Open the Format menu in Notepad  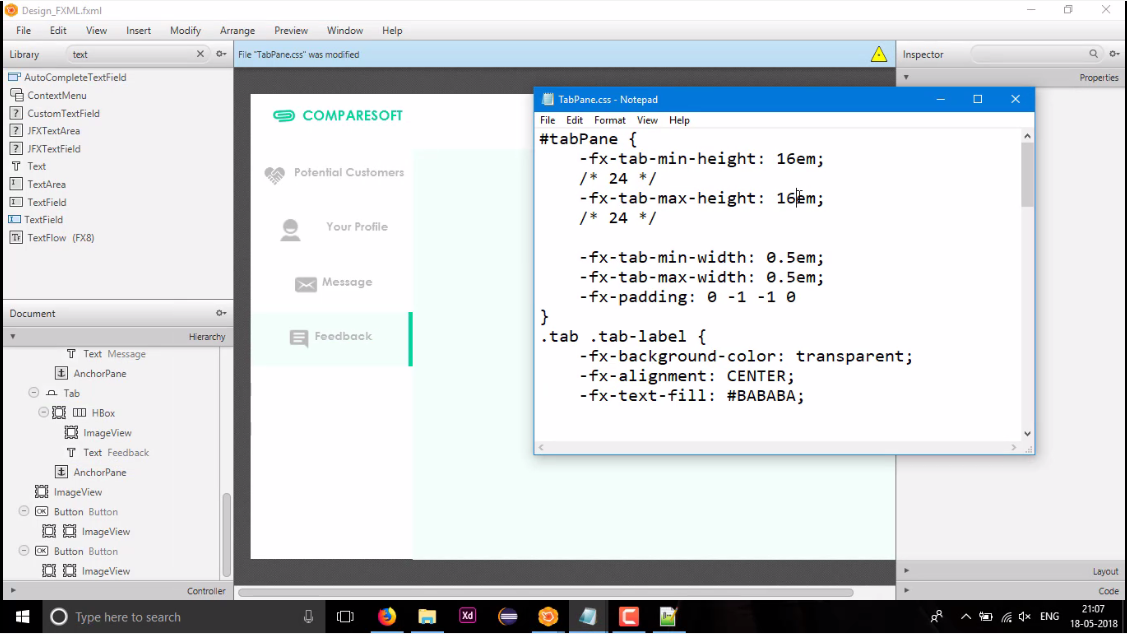[609, 120]
